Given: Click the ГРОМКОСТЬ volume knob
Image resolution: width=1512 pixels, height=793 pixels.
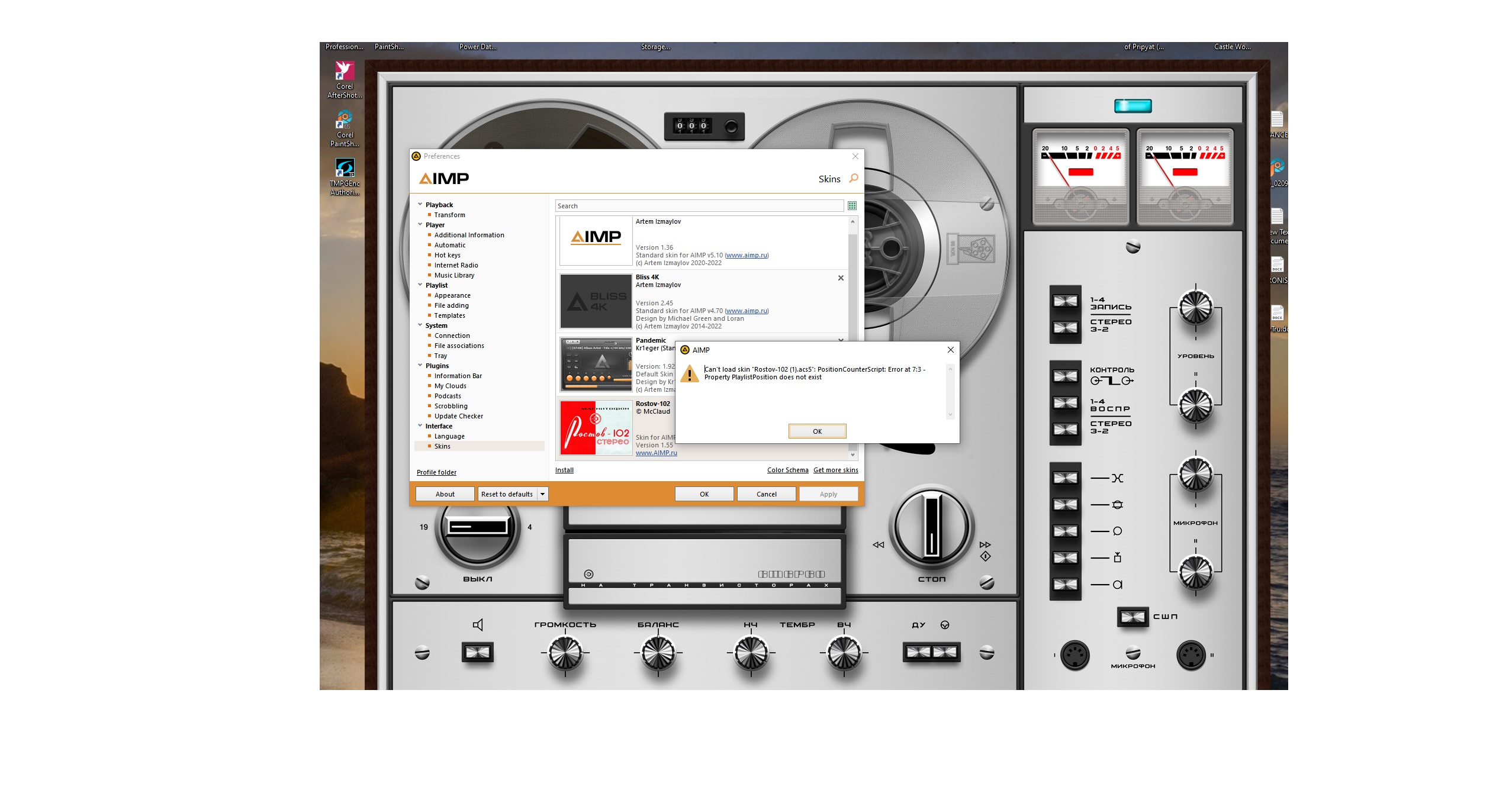Looking at the screenshot, I should (x=565, y=653).
